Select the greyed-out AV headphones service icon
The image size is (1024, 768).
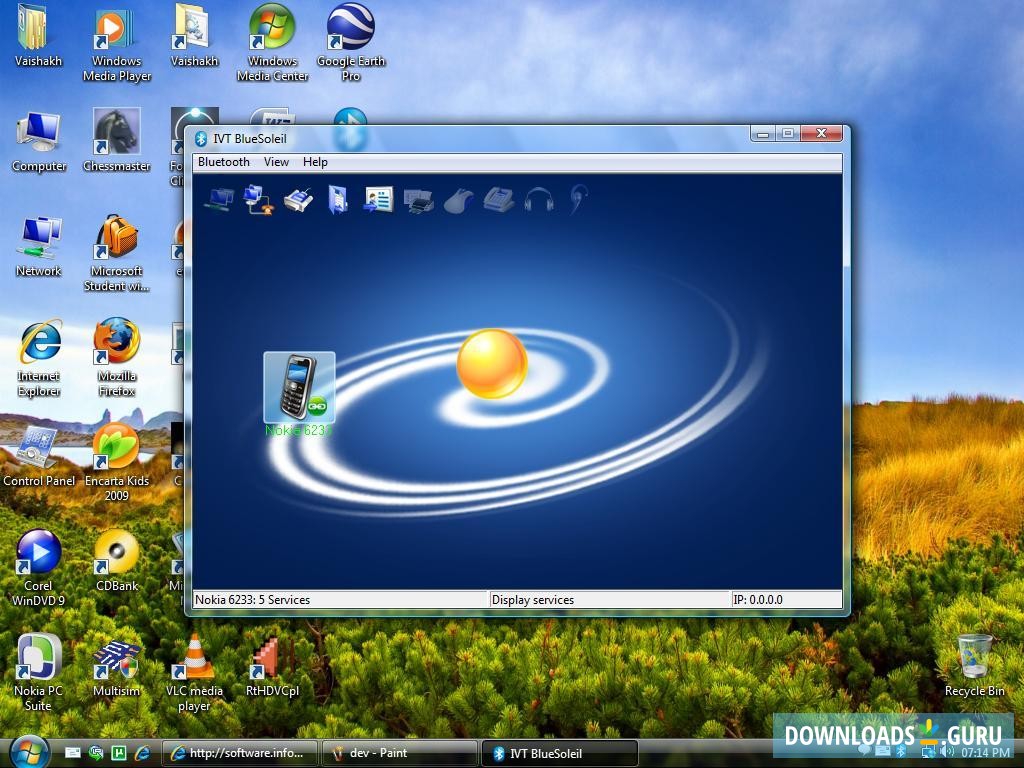[x=539, y=199]
